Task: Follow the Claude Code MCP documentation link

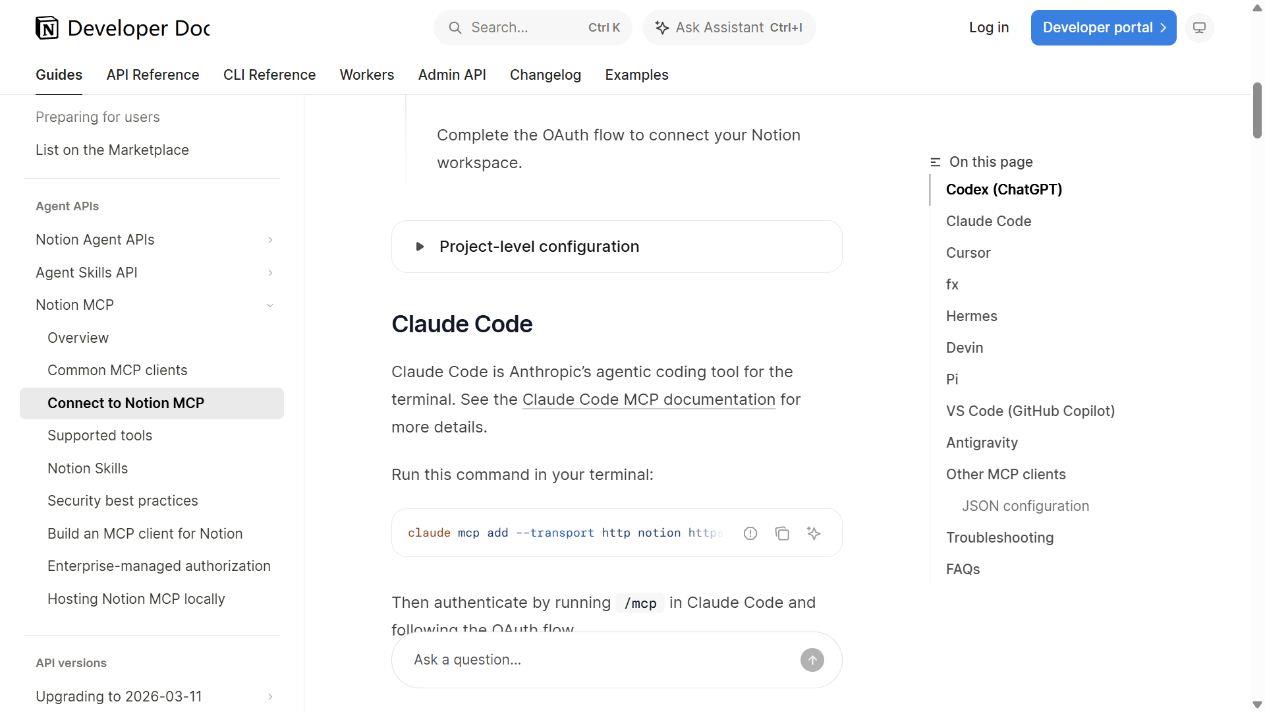Action: click(649, 399)
